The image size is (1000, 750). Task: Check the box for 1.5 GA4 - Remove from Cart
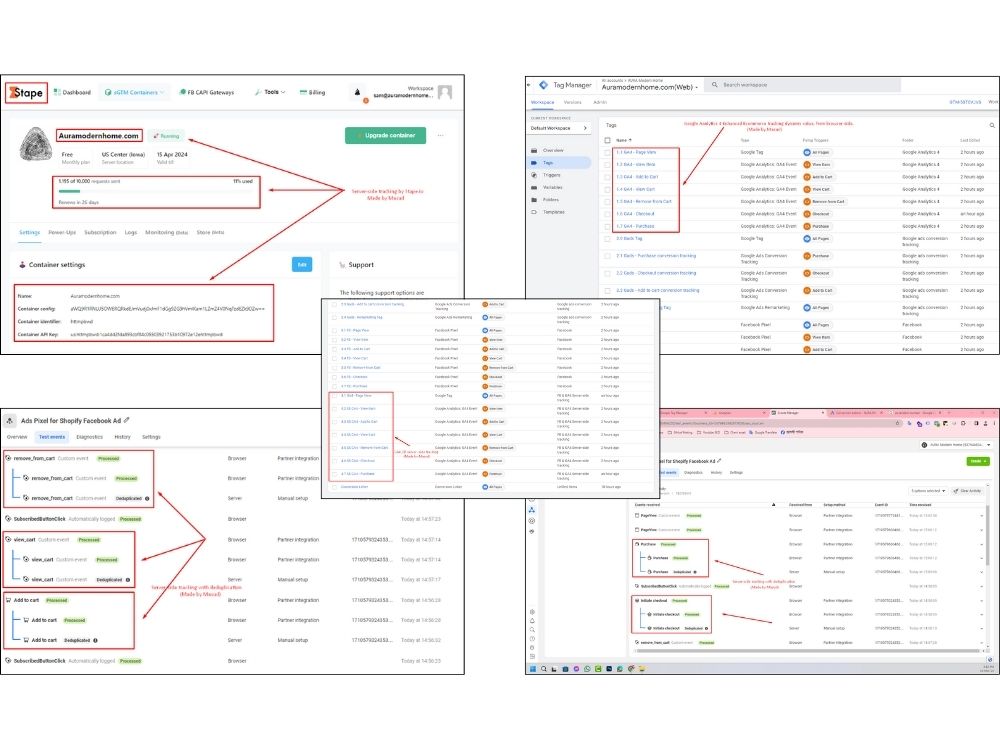(x=607, y=202)
